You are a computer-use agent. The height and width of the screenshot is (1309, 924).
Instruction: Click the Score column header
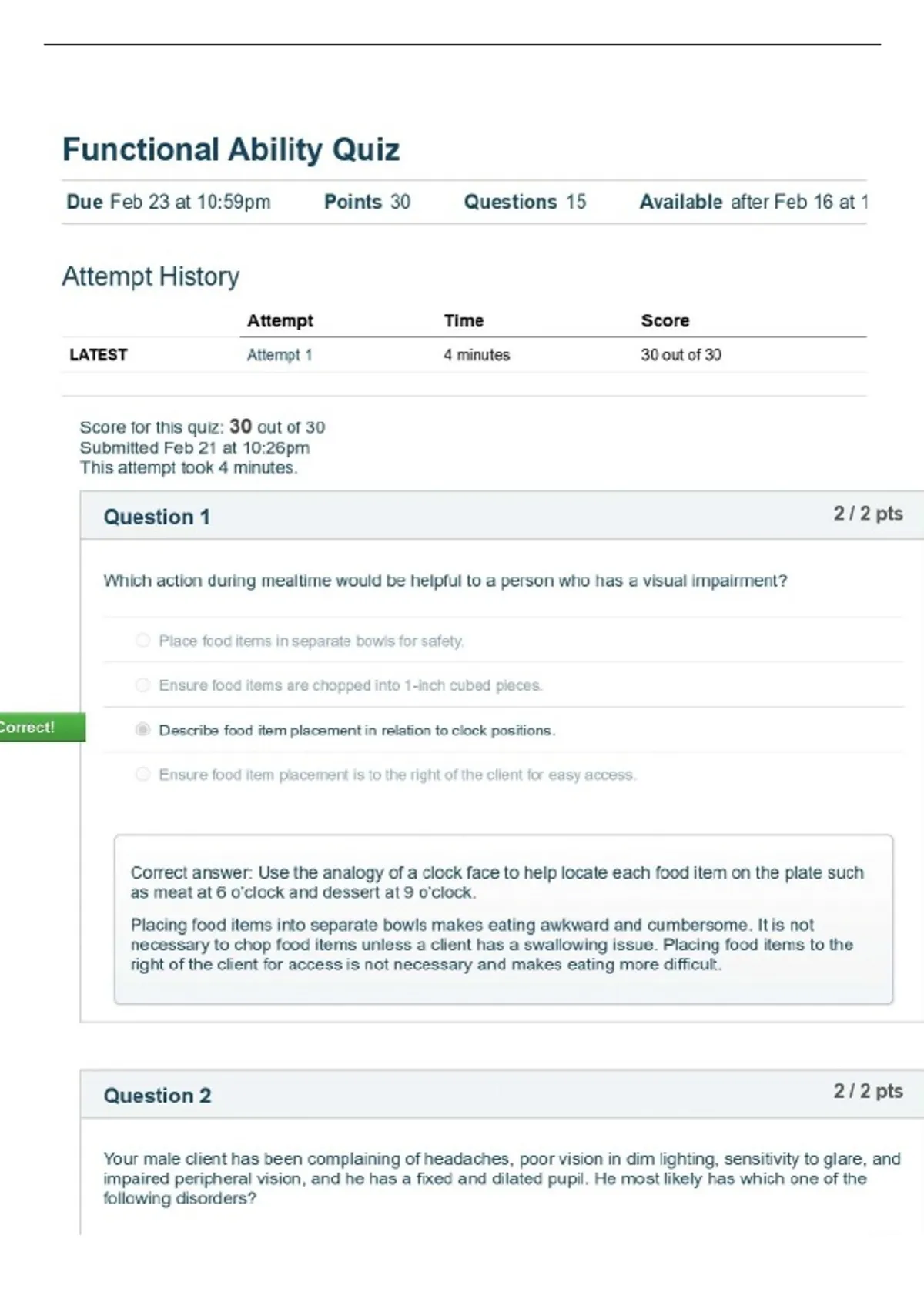coord(665,321)
